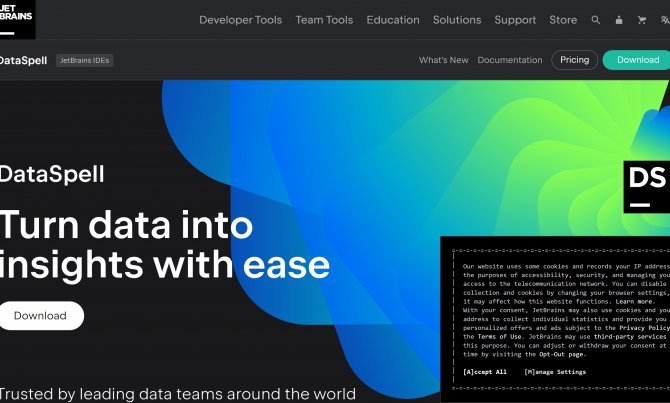This screenshot has width=670, height=403.
Task: Open the JetBrains logo home link
Action: coord(17,19)
